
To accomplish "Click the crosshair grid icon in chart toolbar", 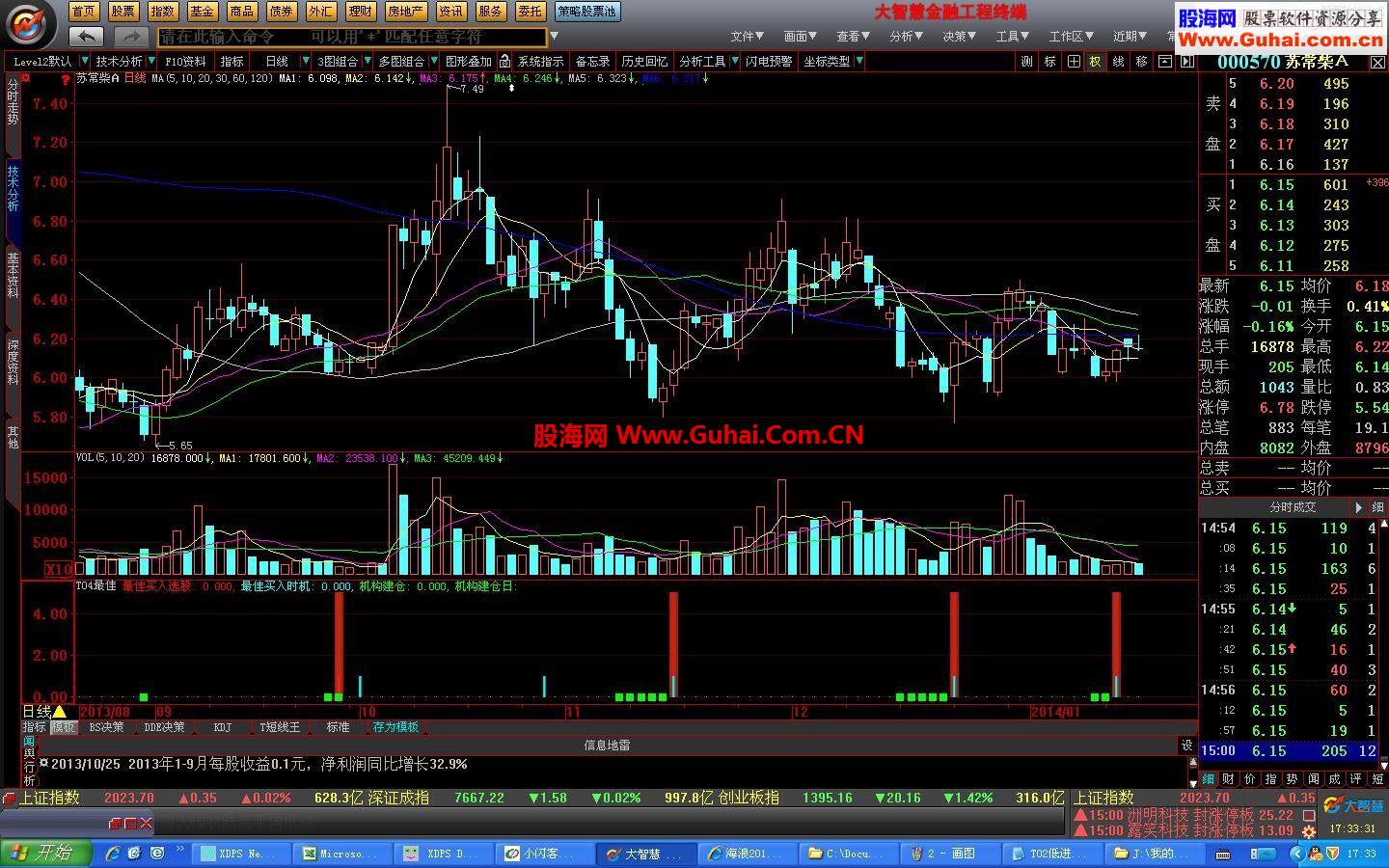I will pyautogui.click(x=1073, y=61).
